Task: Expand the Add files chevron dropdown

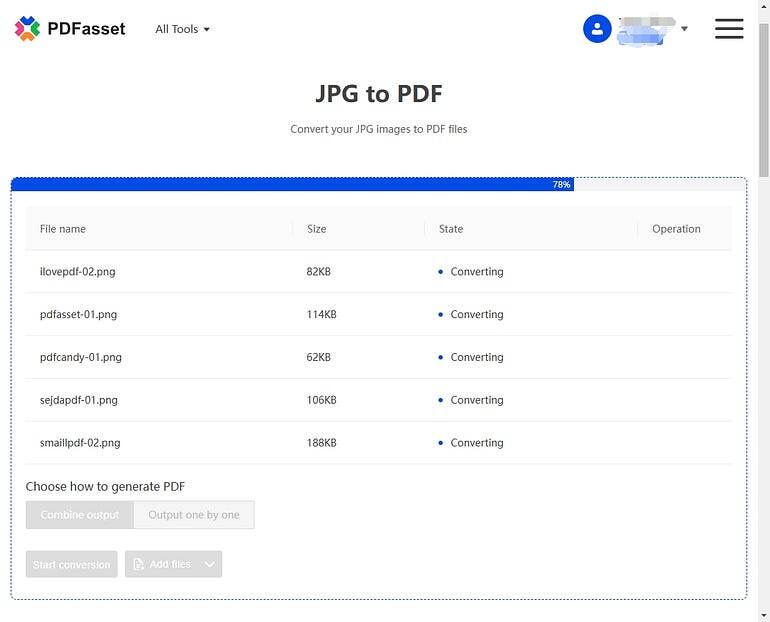Action: point(210,564)
